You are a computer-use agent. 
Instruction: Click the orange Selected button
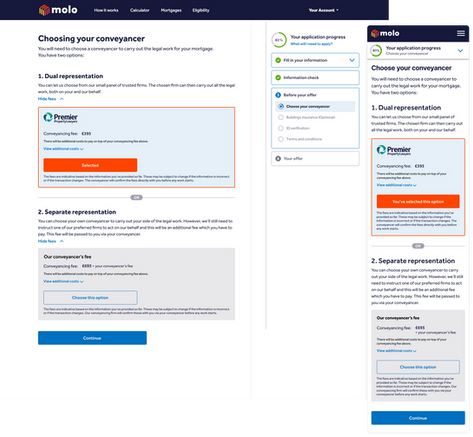pos(90,165)
